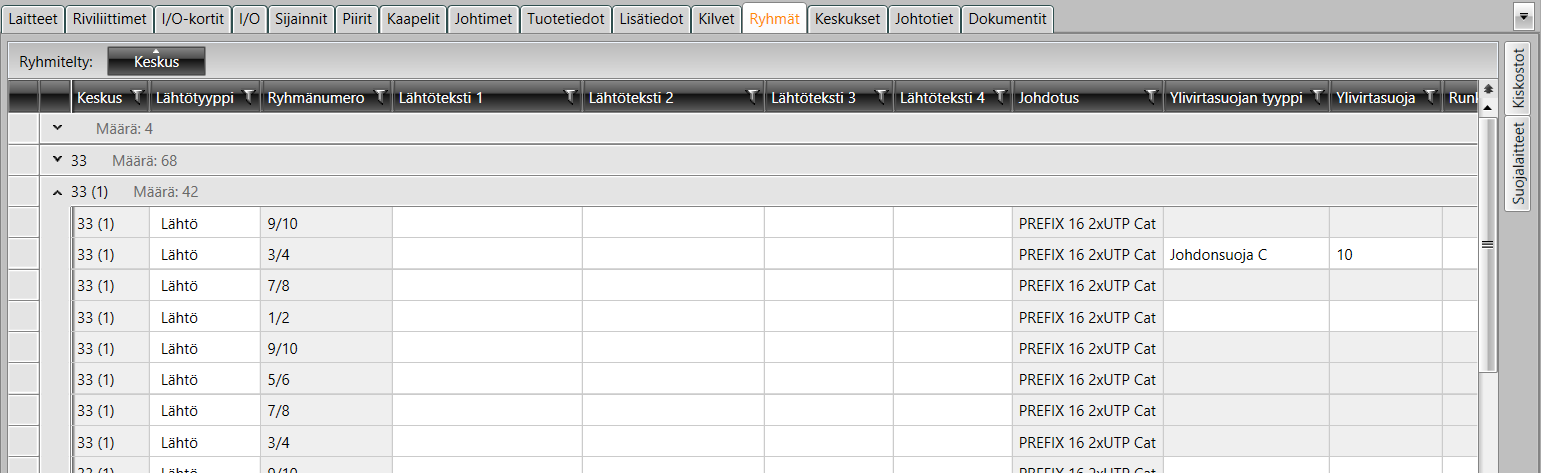Viewport: 1541px width, 473px height.
Task: Click the Johdonsuoja C cell
Action: pyautogui.click(x=1217, y=255)
